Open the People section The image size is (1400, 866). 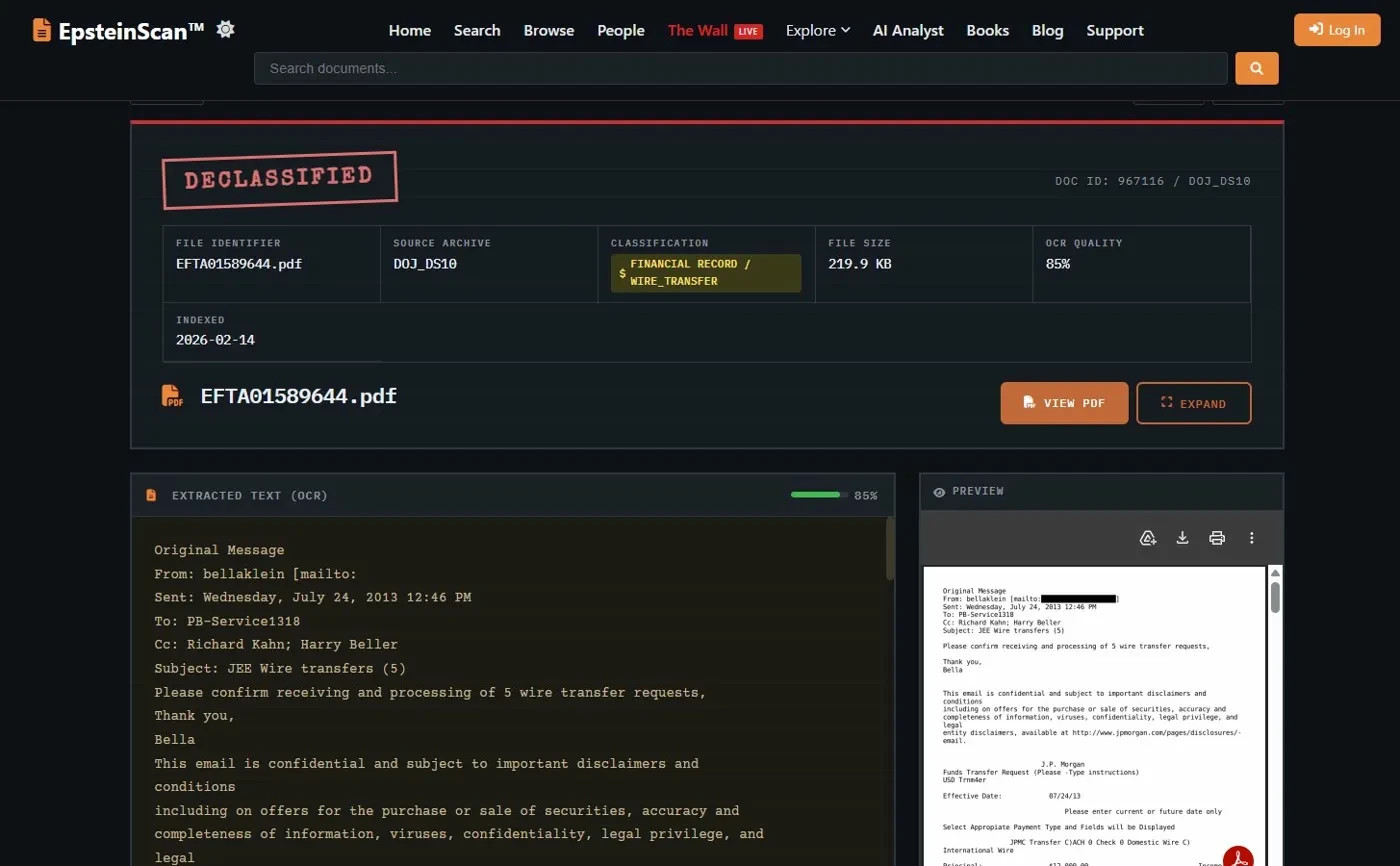pos(621,30)
